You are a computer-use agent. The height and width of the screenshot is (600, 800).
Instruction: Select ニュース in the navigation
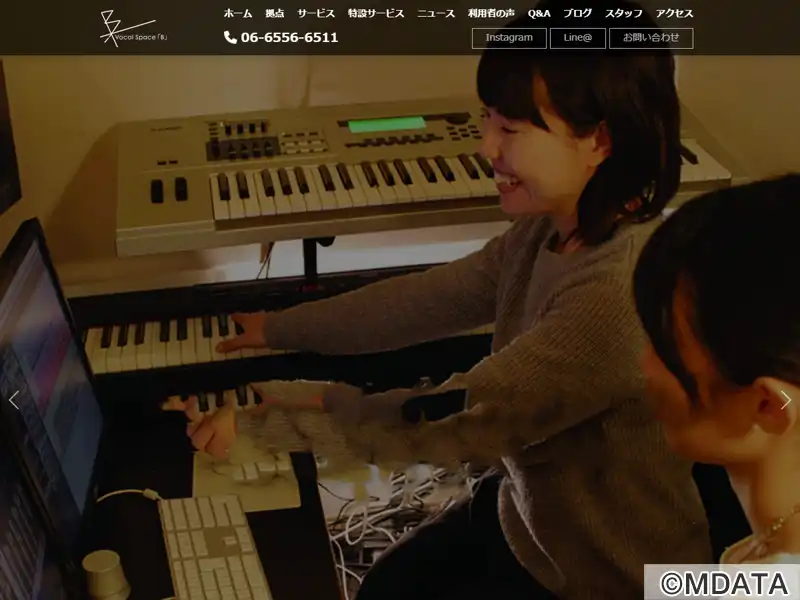436,14
